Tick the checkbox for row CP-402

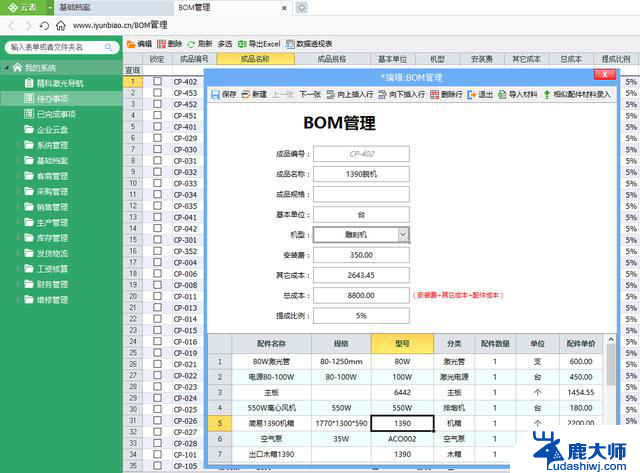click(x=157, y=81)
